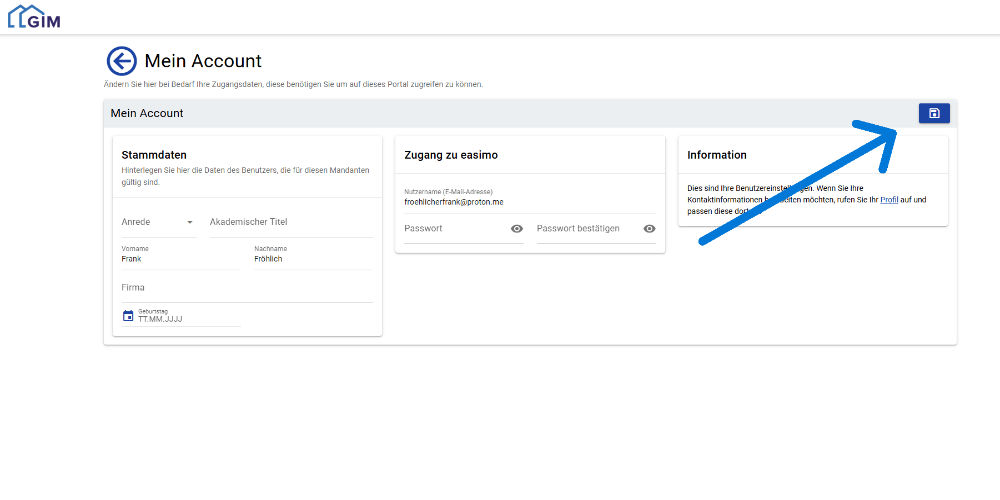Image resolution: width=1000 pixels, height=500 pixels.
Task: Select the Nachname field with Fröhlich
Action: click(312, 259)
